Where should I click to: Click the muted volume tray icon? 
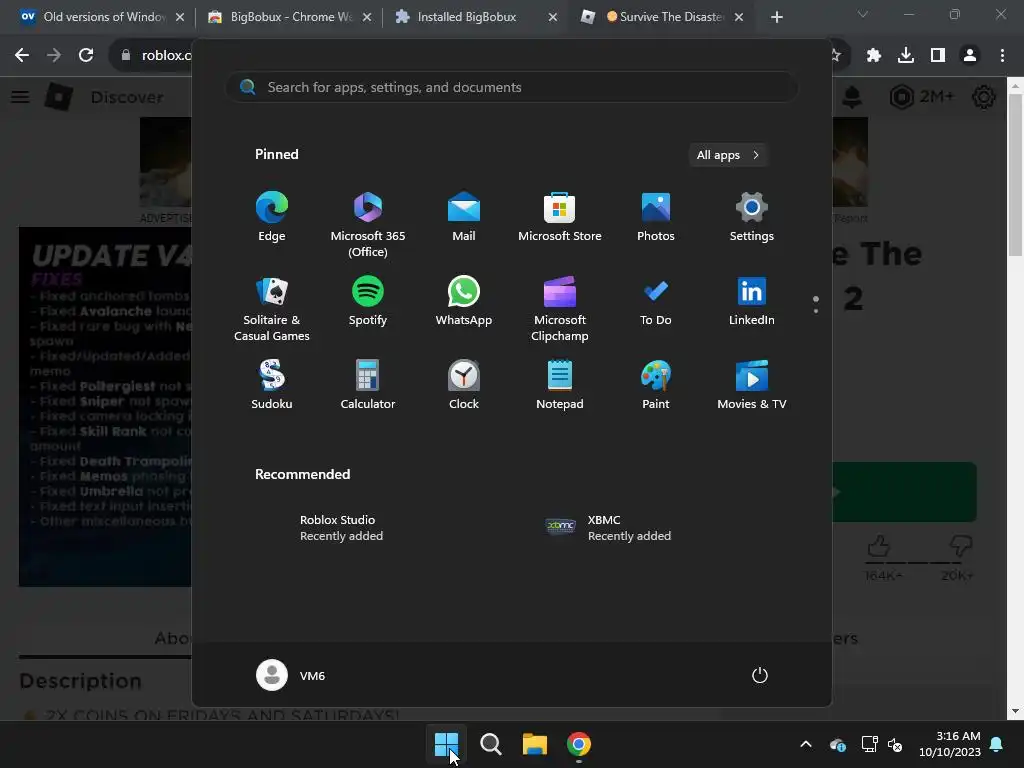[895, 744]
